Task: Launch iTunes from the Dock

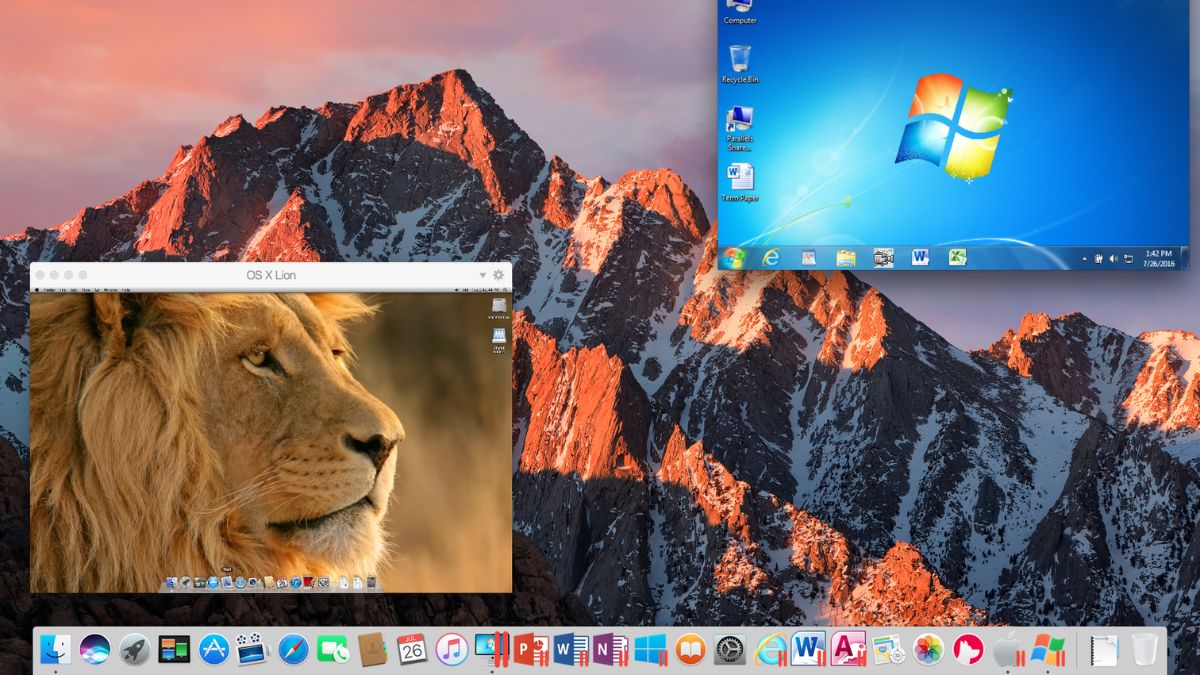Action: [451, 649]
